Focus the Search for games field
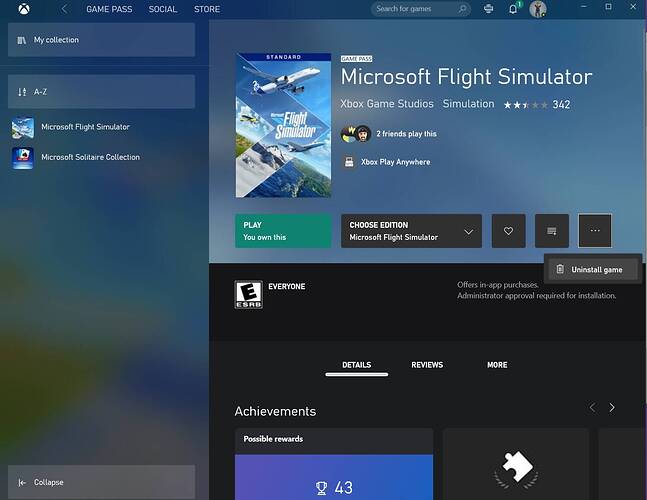The height and width of the screenshot is (500, 647). pos(420,9)
